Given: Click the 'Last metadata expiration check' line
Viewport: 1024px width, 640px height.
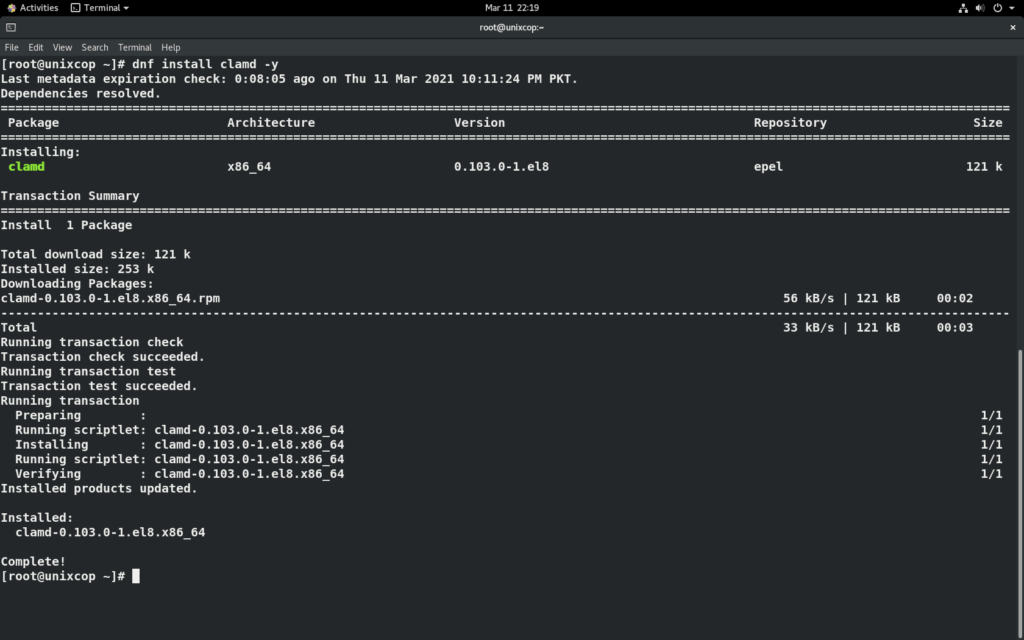Looking at the screenshot, I should (289, 79).
